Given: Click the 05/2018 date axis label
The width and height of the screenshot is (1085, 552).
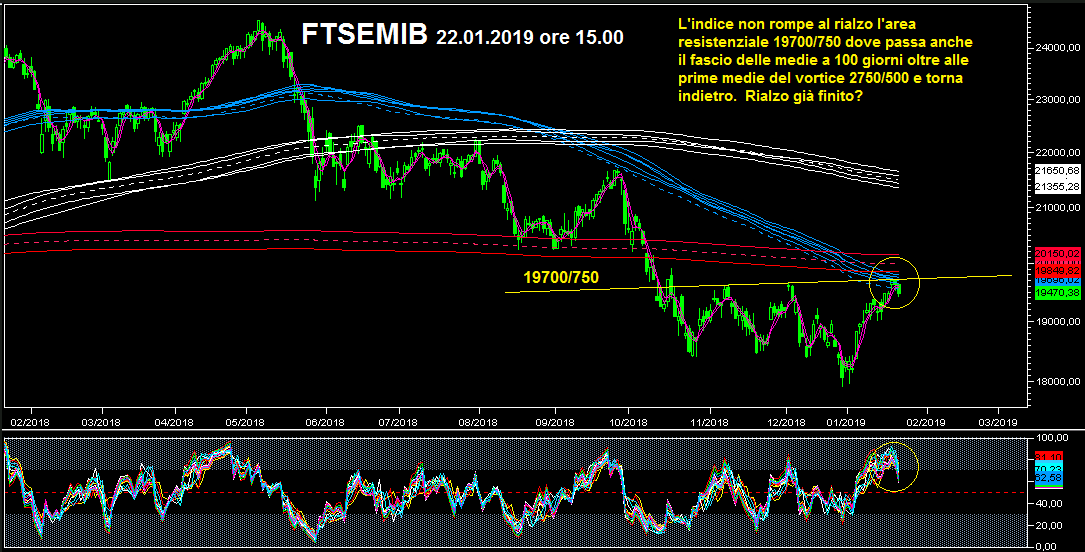Looking at the screenshot, I should [x=248, y=421].
